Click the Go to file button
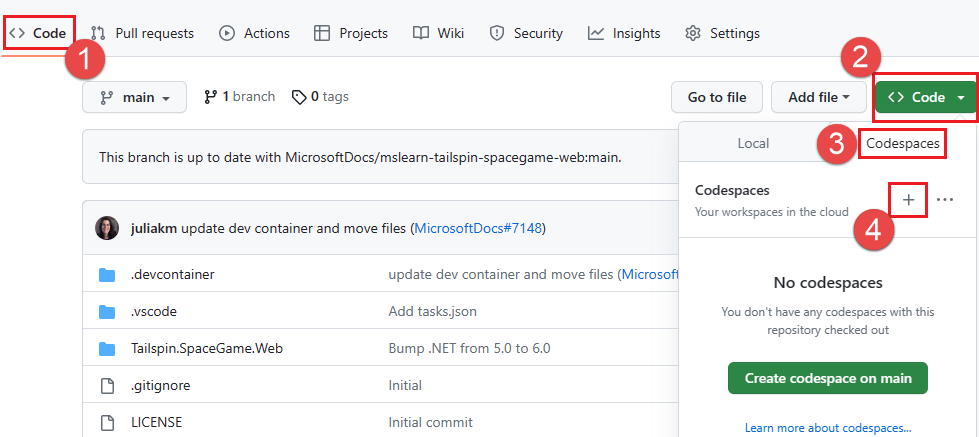Image resolution: width=979 pixels, height=437 pixels. pyautogui.click(x=716, y=97)
